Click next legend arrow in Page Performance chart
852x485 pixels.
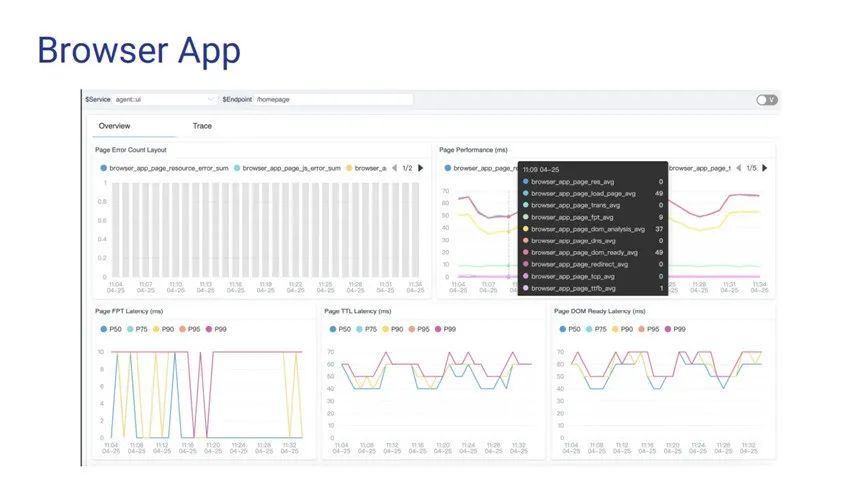[768, 168]
